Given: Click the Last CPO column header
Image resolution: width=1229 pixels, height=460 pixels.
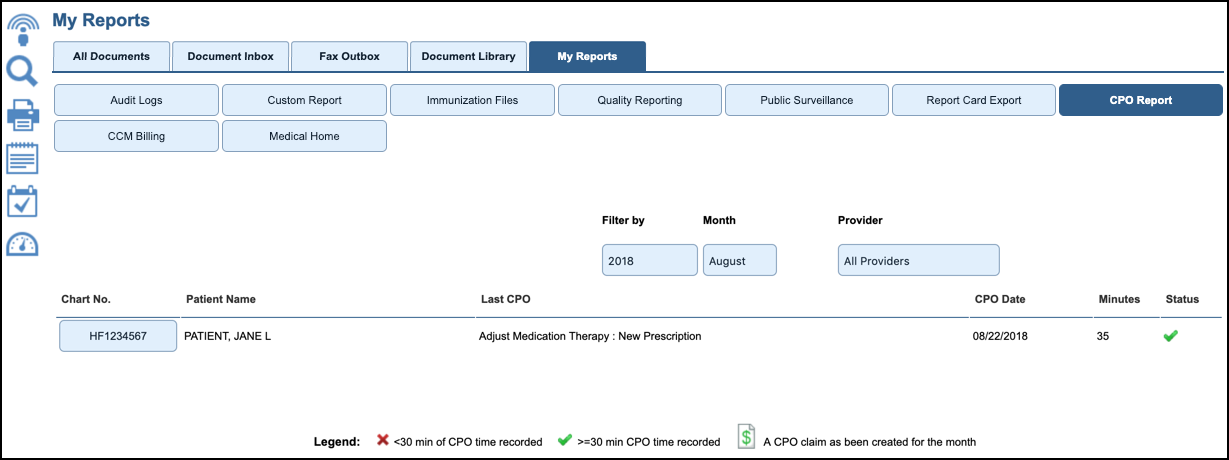Looking at the screenshot, I should (504, 299).
